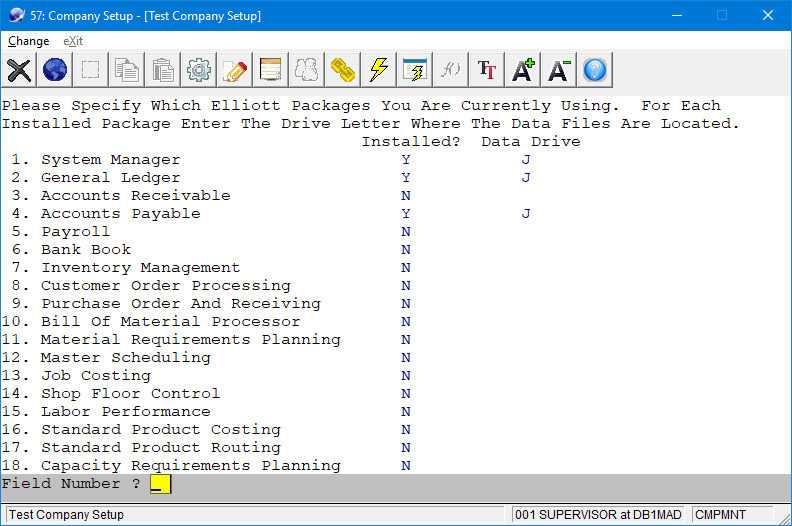Click the blue globe toolbar icon
Screen dimensions: 792x526
click(x=55, y=70)
